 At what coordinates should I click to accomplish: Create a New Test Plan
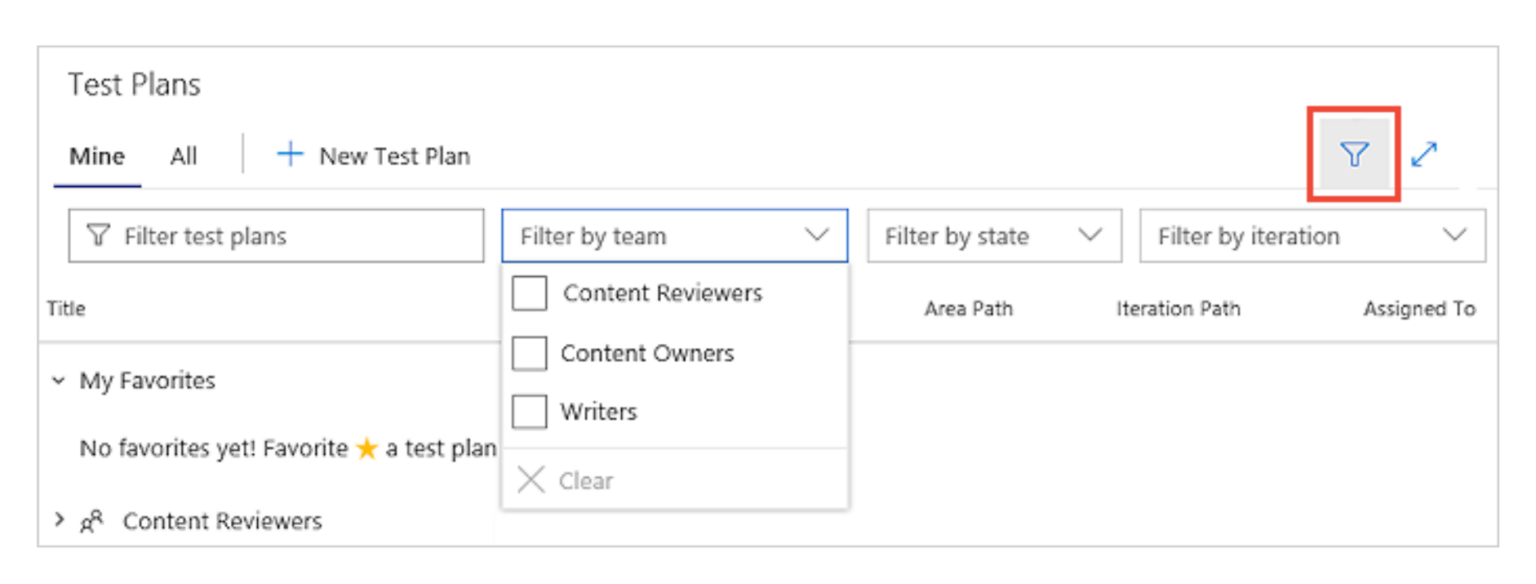tap(395, 155)
